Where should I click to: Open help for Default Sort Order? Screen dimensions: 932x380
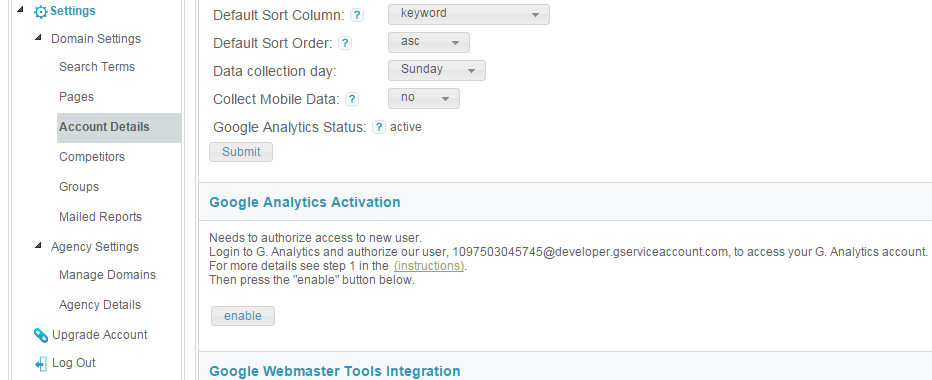[345, 43]
